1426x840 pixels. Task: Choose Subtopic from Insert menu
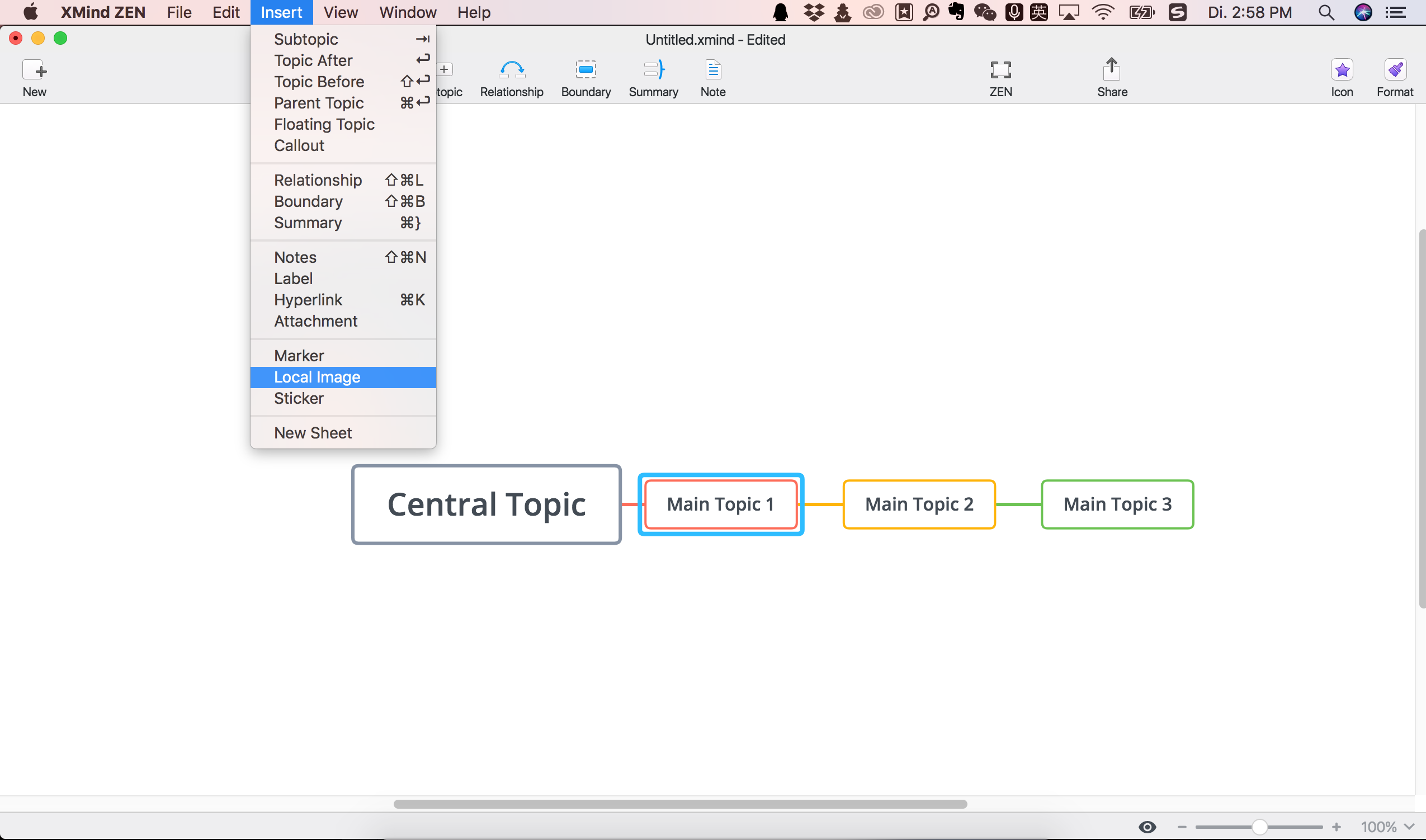coord(343,39)
